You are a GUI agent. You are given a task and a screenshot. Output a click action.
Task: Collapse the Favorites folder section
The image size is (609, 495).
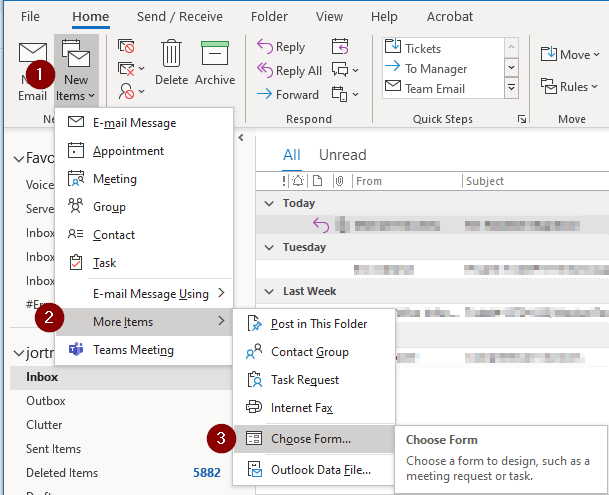click(x=18, y=159)
